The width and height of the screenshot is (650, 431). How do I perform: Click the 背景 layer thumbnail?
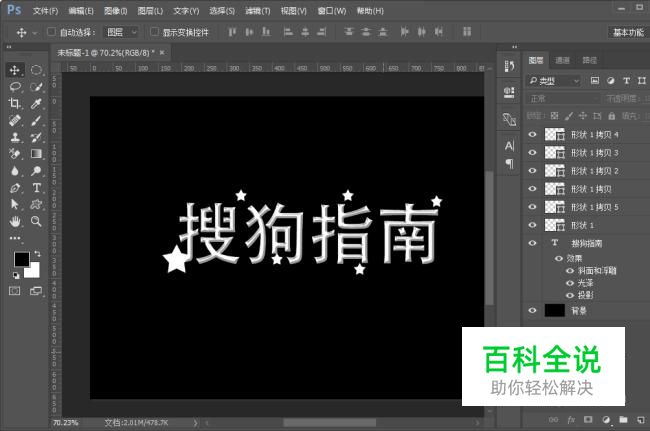pyautogui.click(x=555, y=310)
